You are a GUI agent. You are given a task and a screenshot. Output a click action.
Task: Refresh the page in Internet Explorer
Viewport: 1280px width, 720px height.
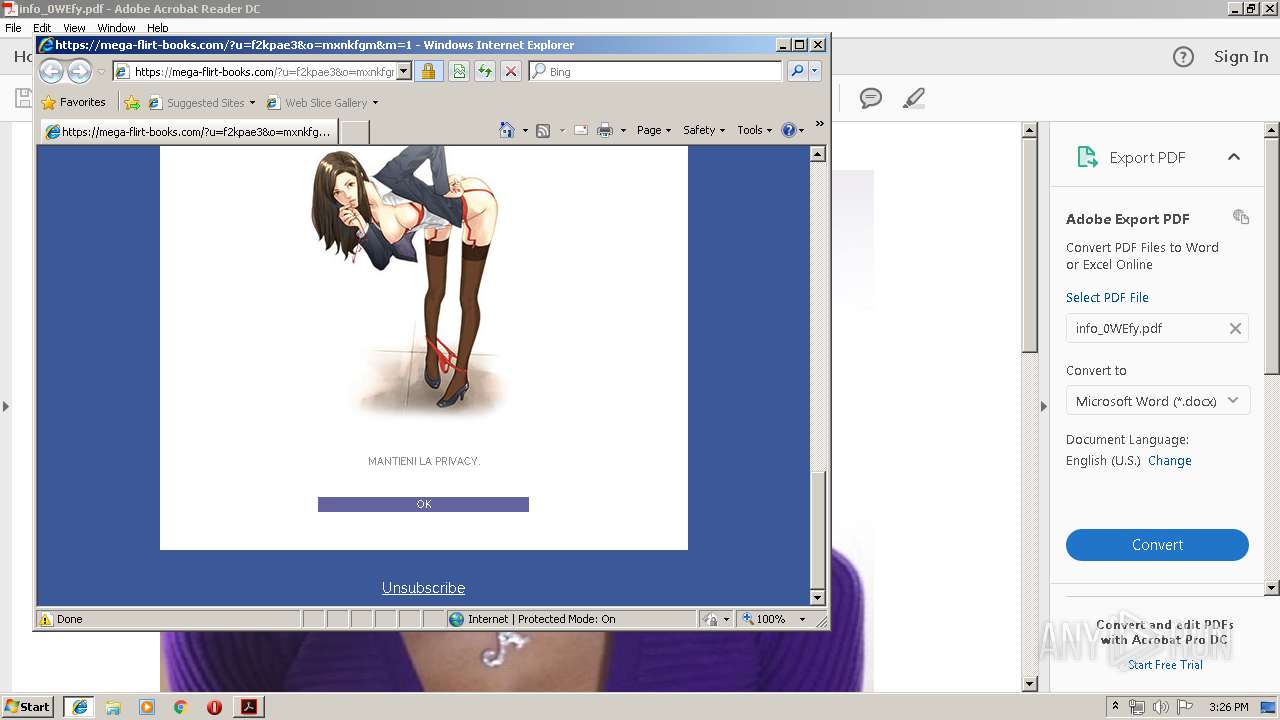[x=484, y=71]
